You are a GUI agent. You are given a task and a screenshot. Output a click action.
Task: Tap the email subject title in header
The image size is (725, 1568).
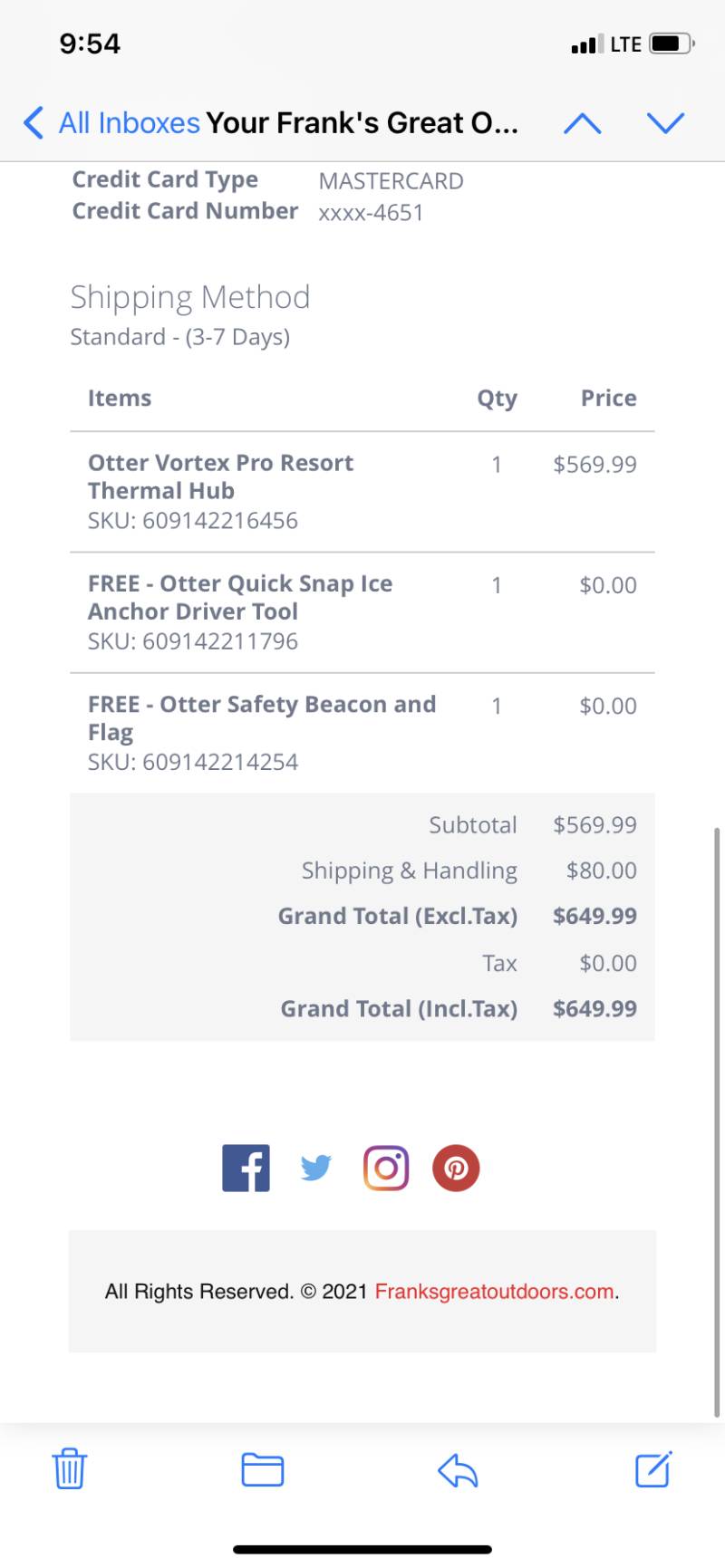pos(362,122)
